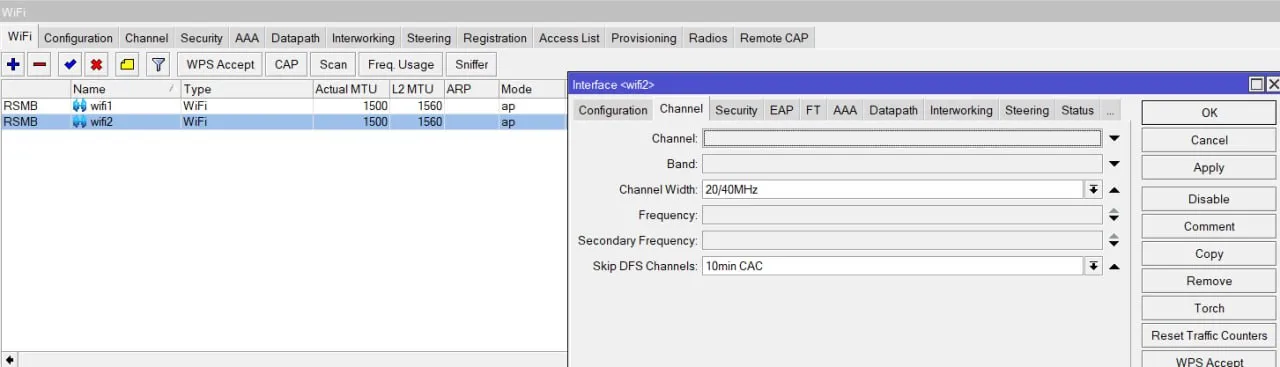The height and width of the screenshot is (367, 1280).
Task: Toggle the Secondary Frequency field expander
Action: (1114, 241)
